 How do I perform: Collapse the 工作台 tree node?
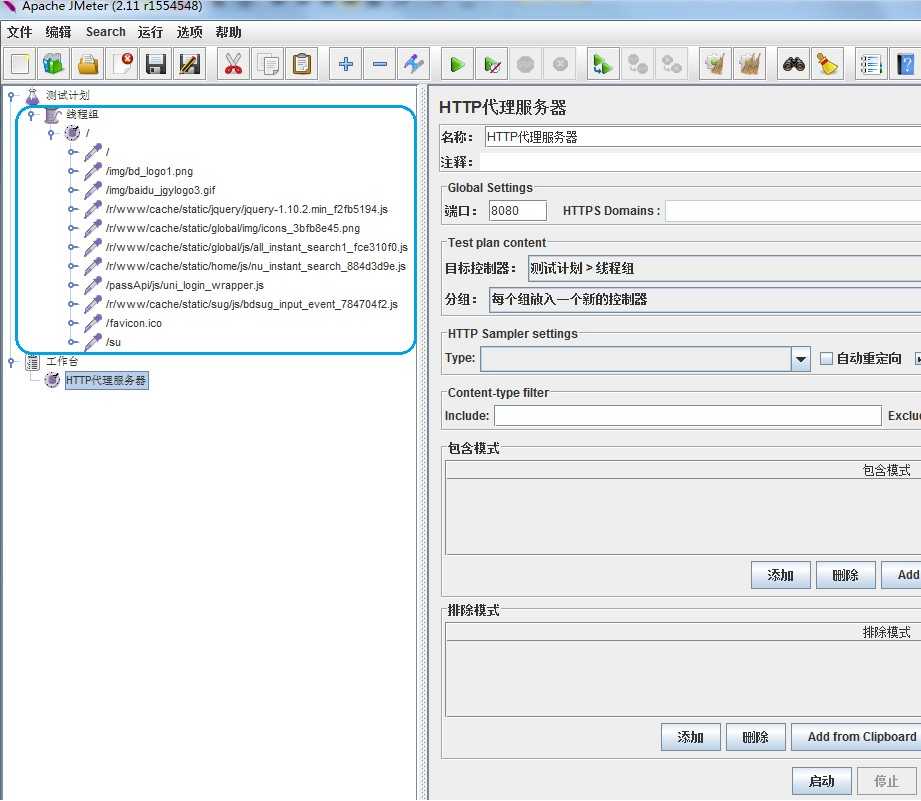(x=11, y=362)
